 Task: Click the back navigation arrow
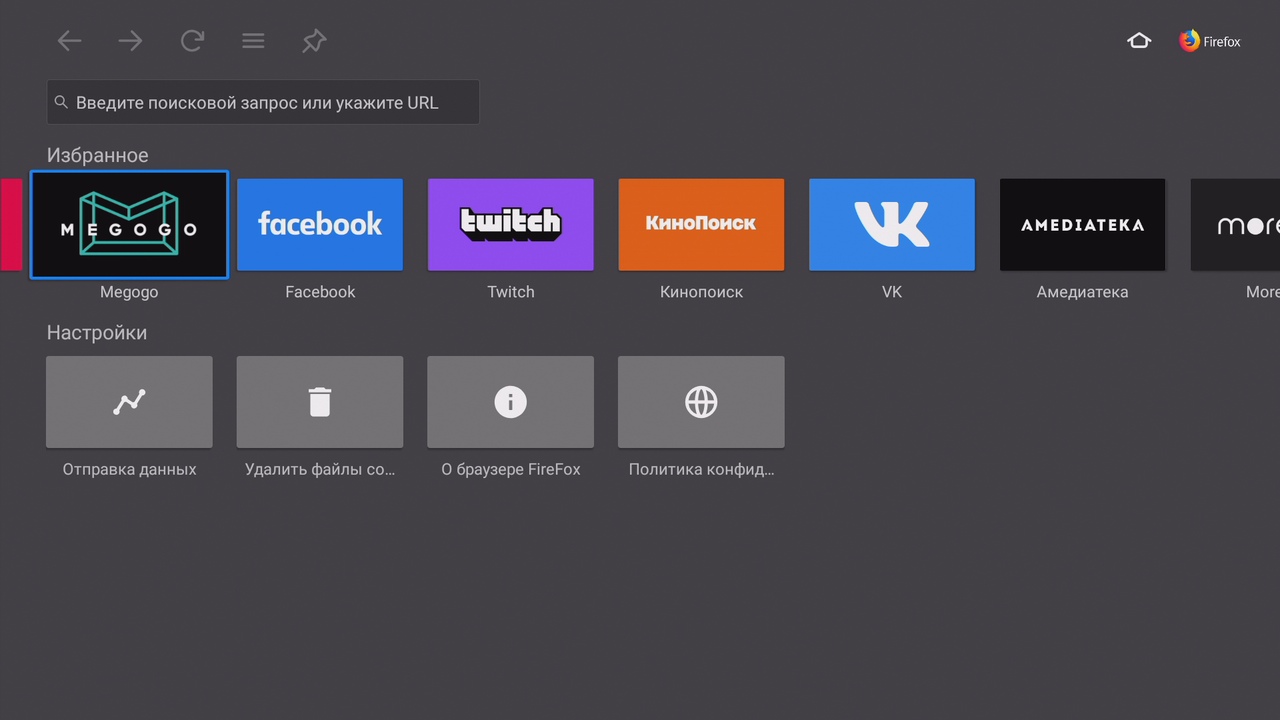pos(69,41)
